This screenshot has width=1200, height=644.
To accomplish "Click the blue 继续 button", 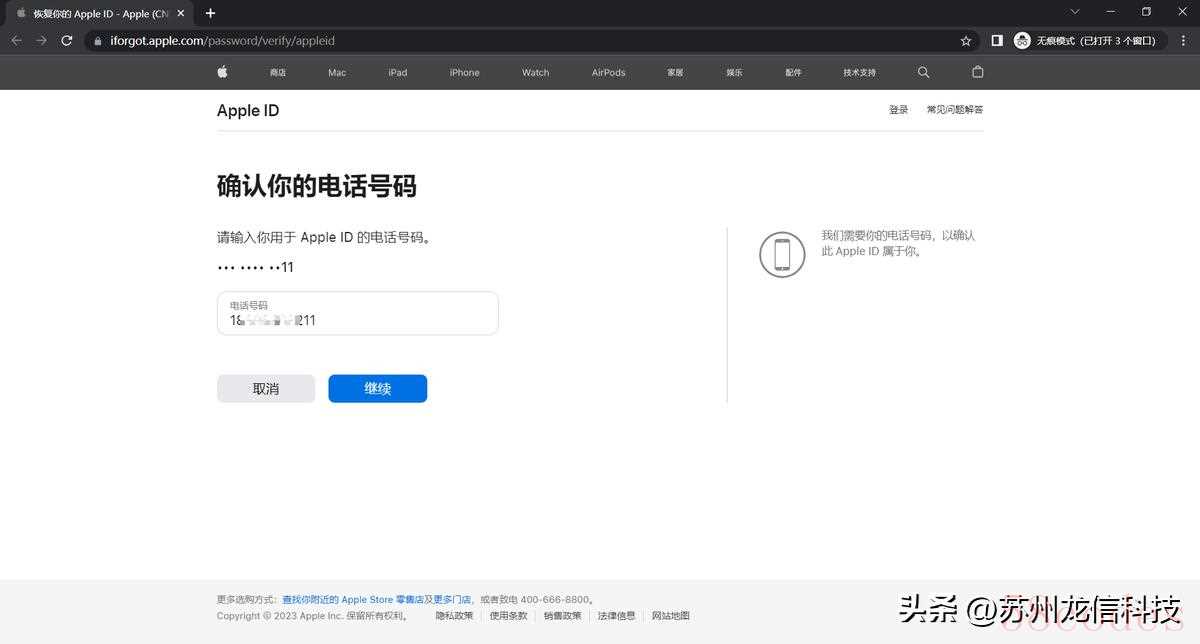I will pos(378,389).
